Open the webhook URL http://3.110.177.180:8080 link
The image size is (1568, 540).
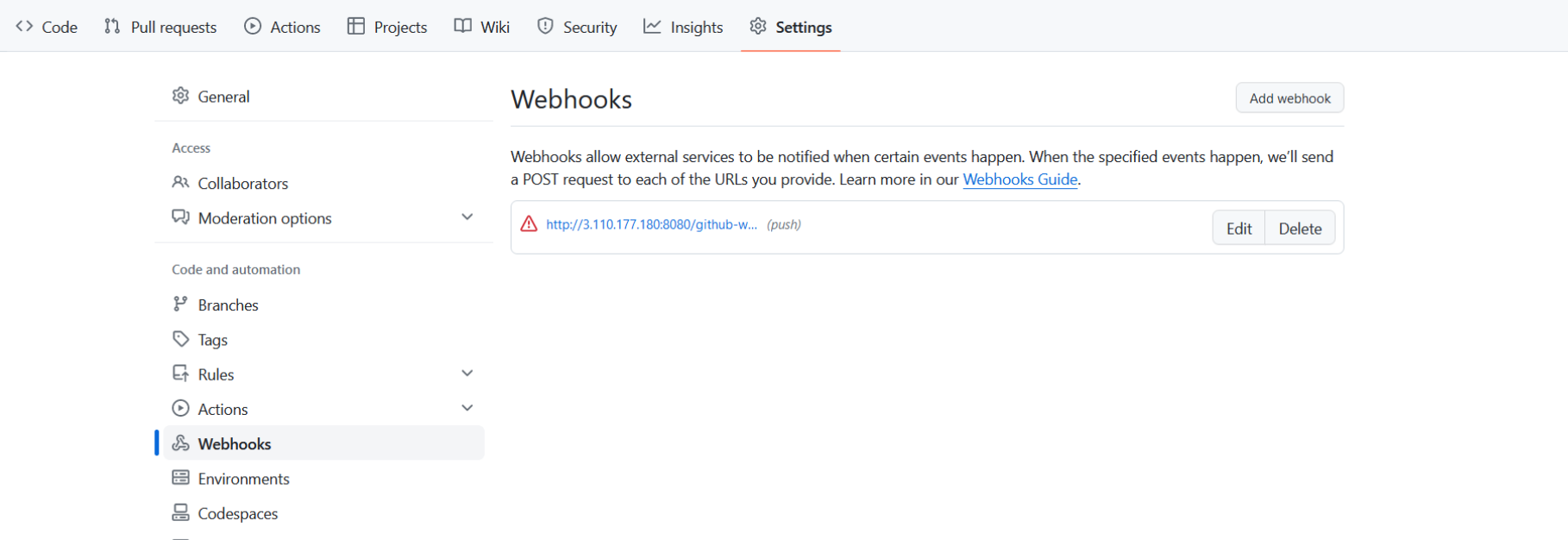tap(651, 224)
